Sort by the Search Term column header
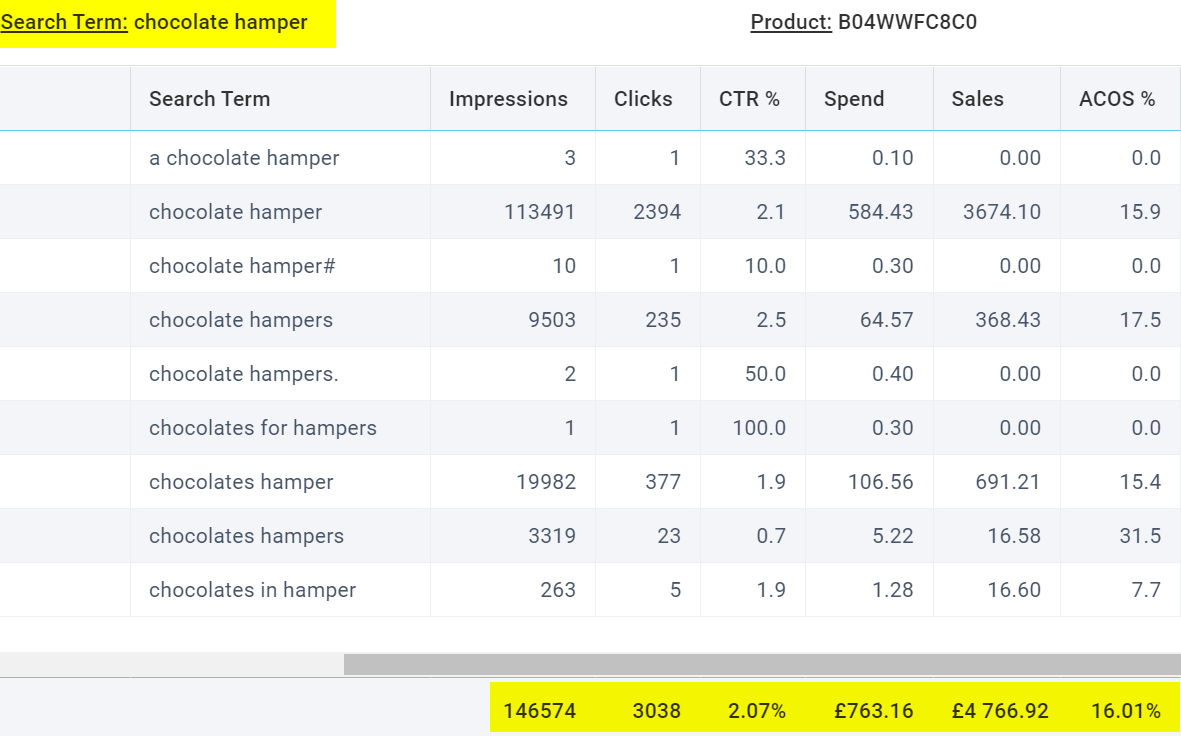Image resolution: width=1181 pixels, height=736 pixels. (x=209, y=99)
